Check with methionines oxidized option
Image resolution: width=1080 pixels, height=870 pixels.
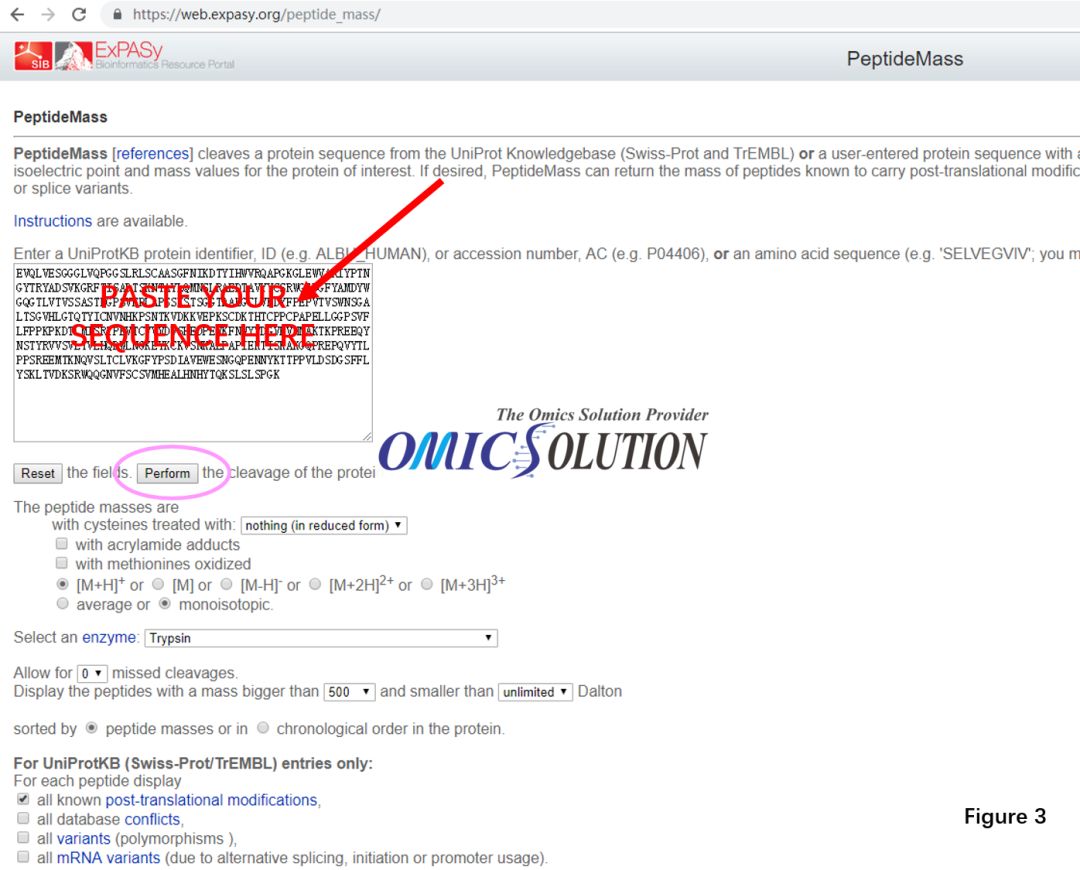pyautogui.click(x=62, y=563)
